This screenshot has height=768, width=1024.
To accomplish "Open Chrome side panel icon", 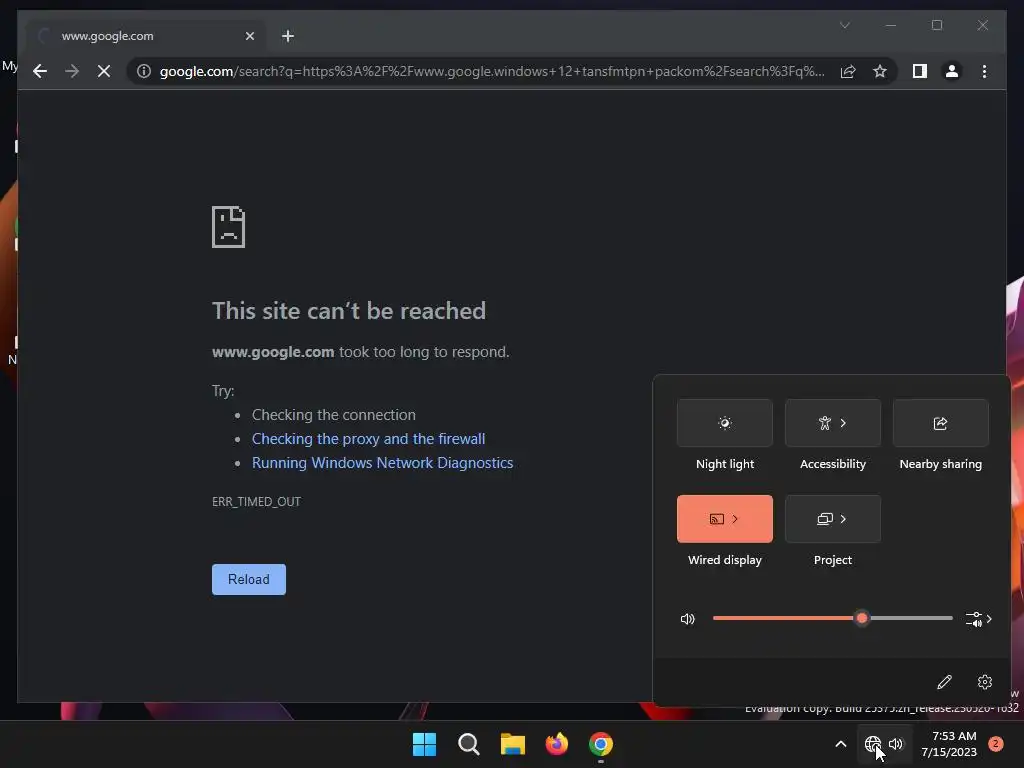I will pyautogui.click(x=920, y=71).
